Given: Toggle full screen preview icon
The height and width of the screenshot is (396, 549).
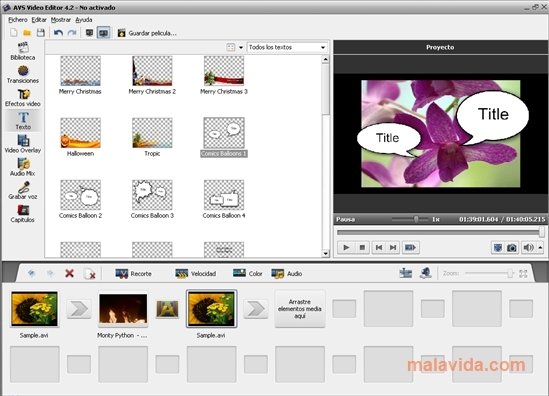Looking at the screenshot, I should [x=497, y=248].
